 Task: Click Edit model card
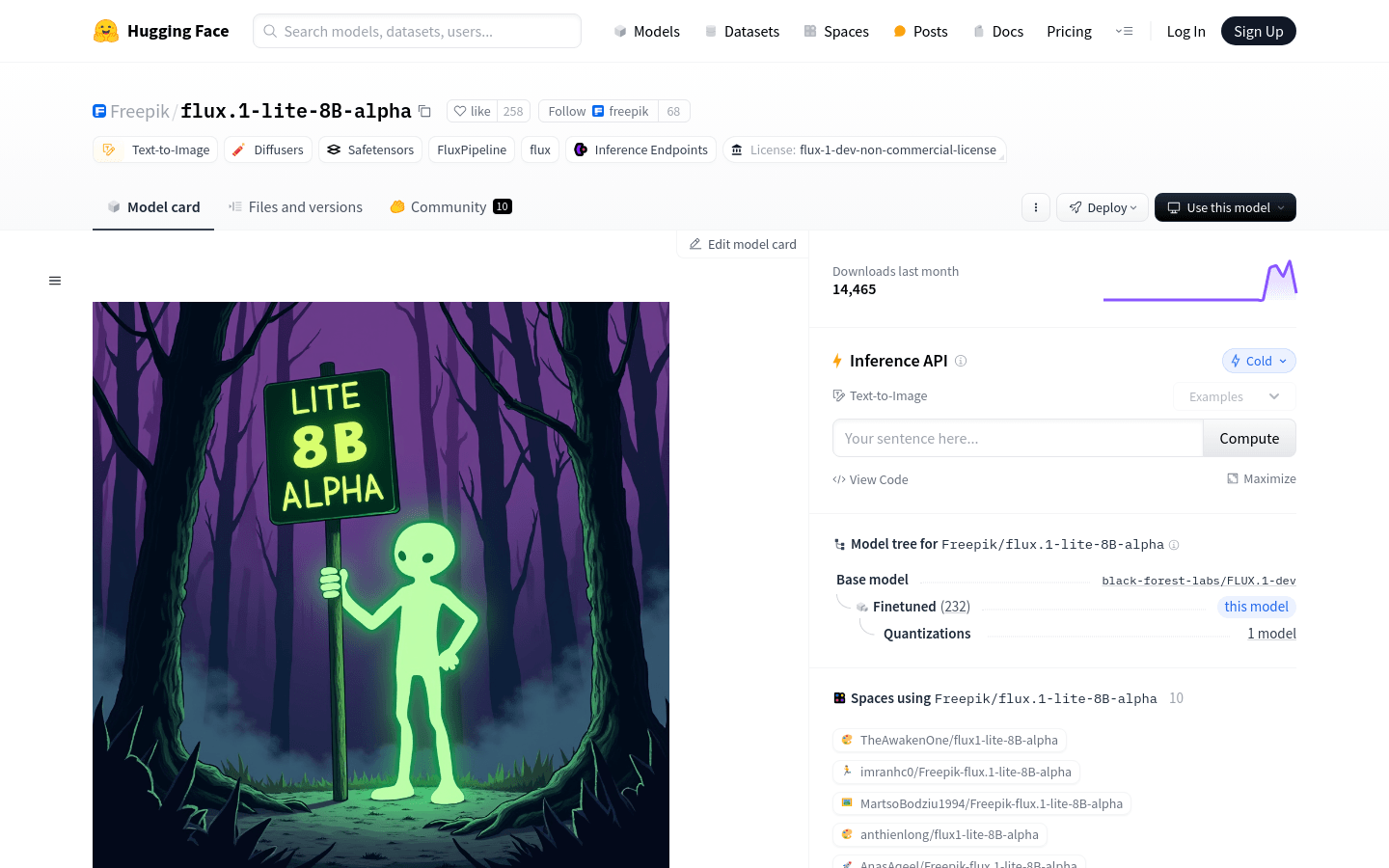click(743, 244)
